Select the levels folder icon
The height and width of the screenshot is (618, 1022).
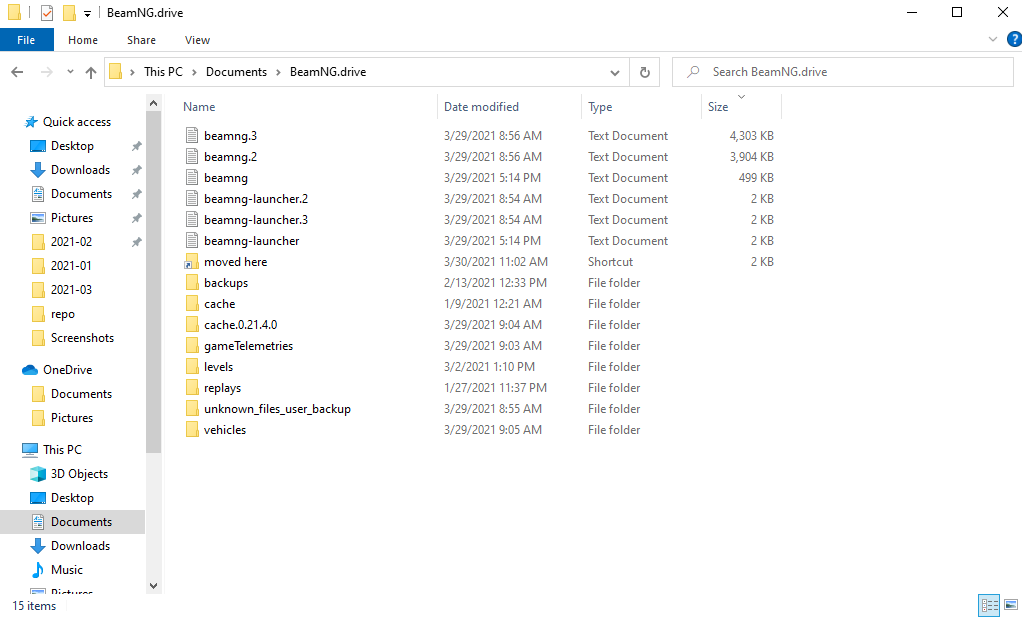point(192,366)
